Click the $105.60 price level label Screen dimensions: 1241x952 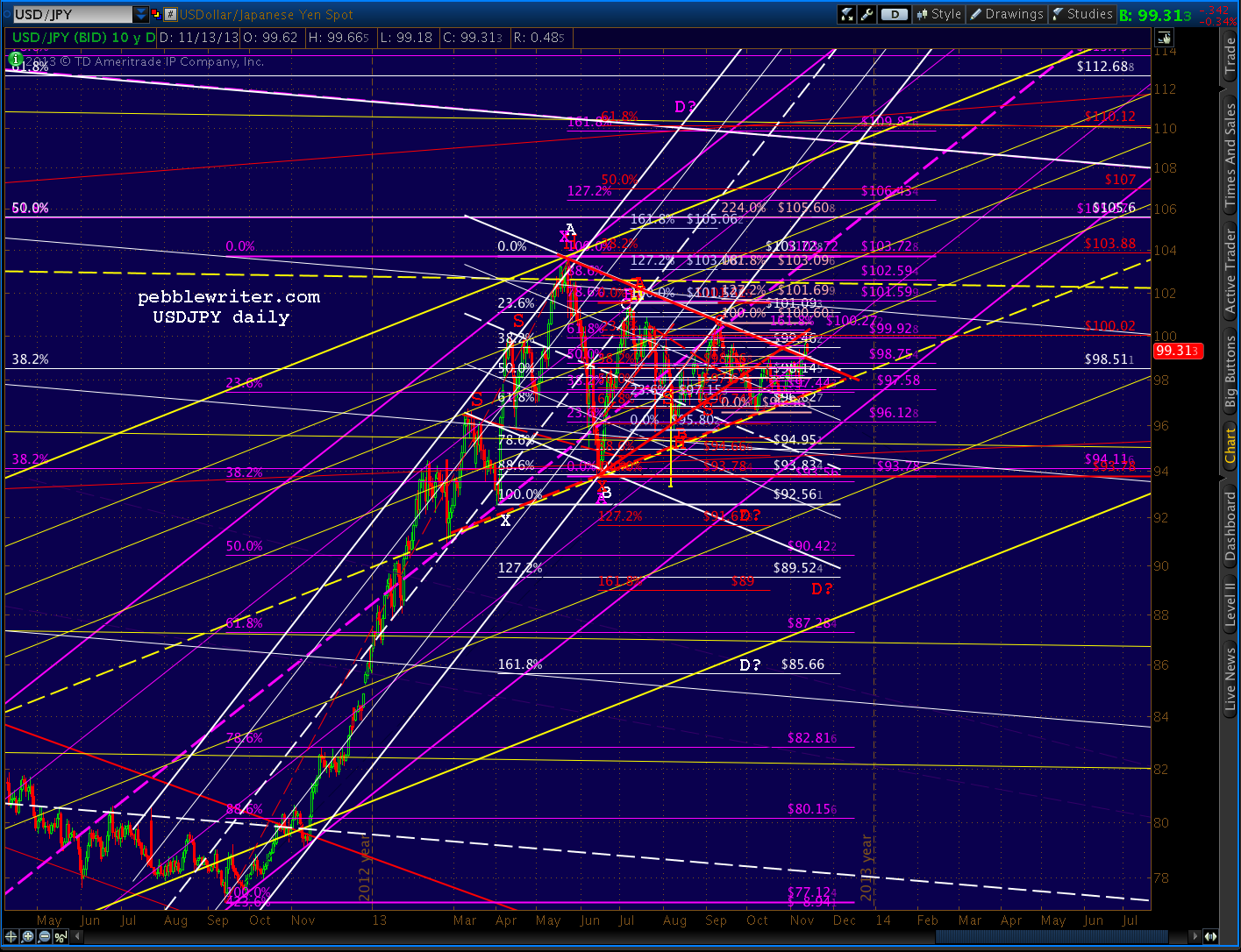(x=806, y=208)
